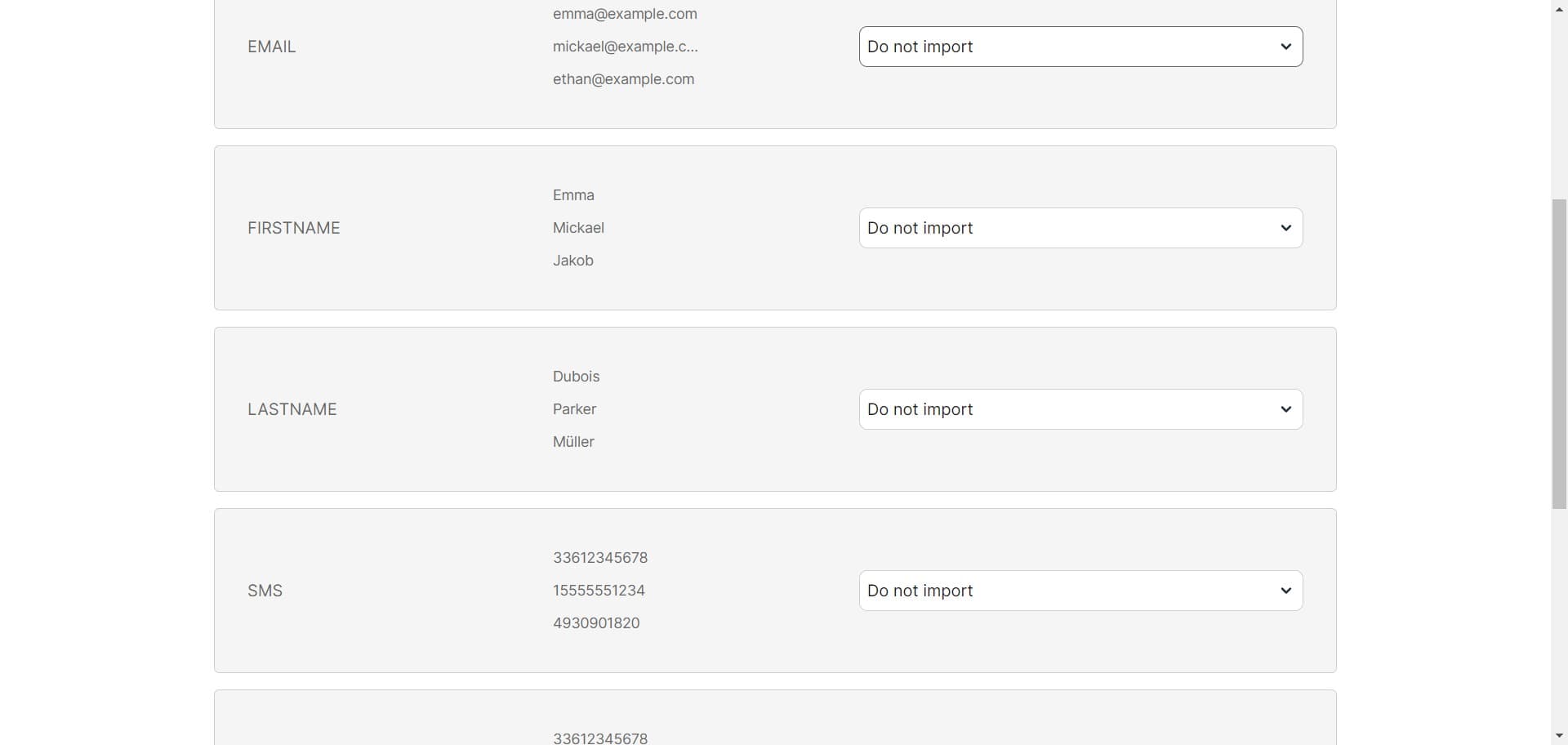Viewport: 1568px width, 745px height.
Task: Click the Do not import text on SMS
Action: click(919, 590)
